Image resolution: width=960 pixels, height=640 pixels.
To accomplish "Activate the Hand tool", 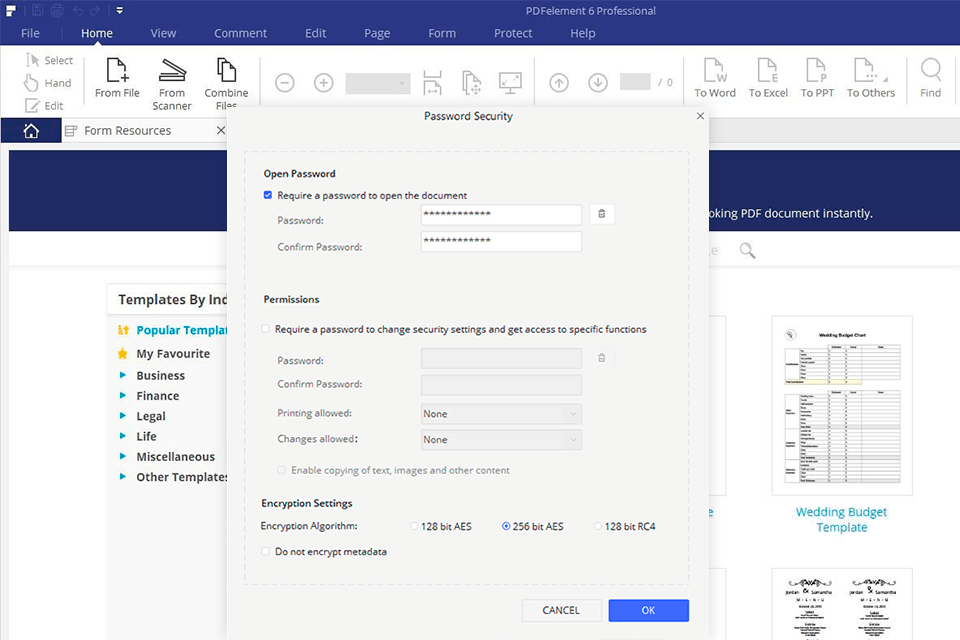I will point(48,83).
